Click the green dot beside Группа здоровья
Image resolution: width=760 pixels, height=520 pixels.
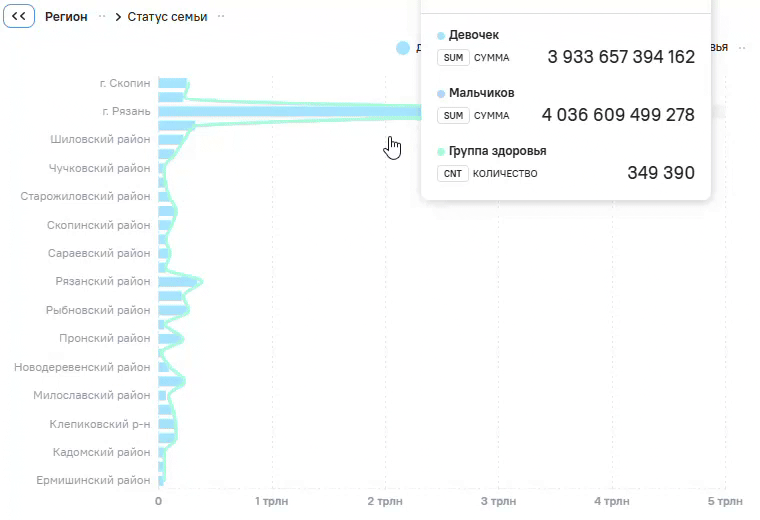pos(441,152)
